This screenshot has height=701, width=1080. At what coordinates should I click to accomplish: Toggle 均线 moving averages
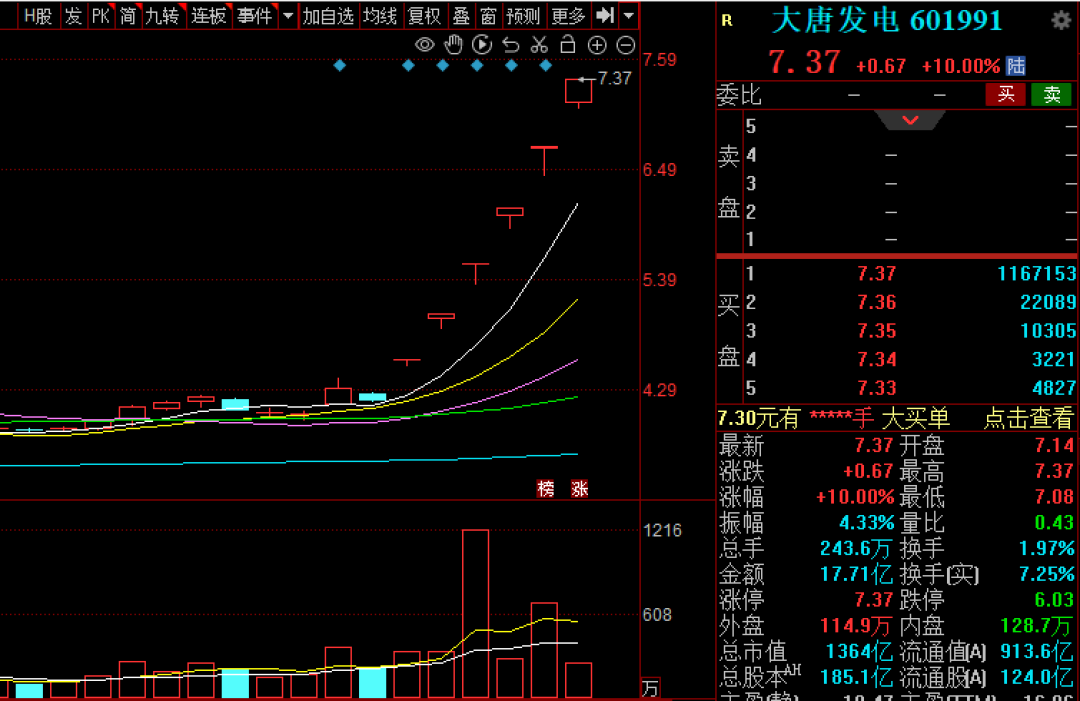pyautogui.click(x=380, y=15)
